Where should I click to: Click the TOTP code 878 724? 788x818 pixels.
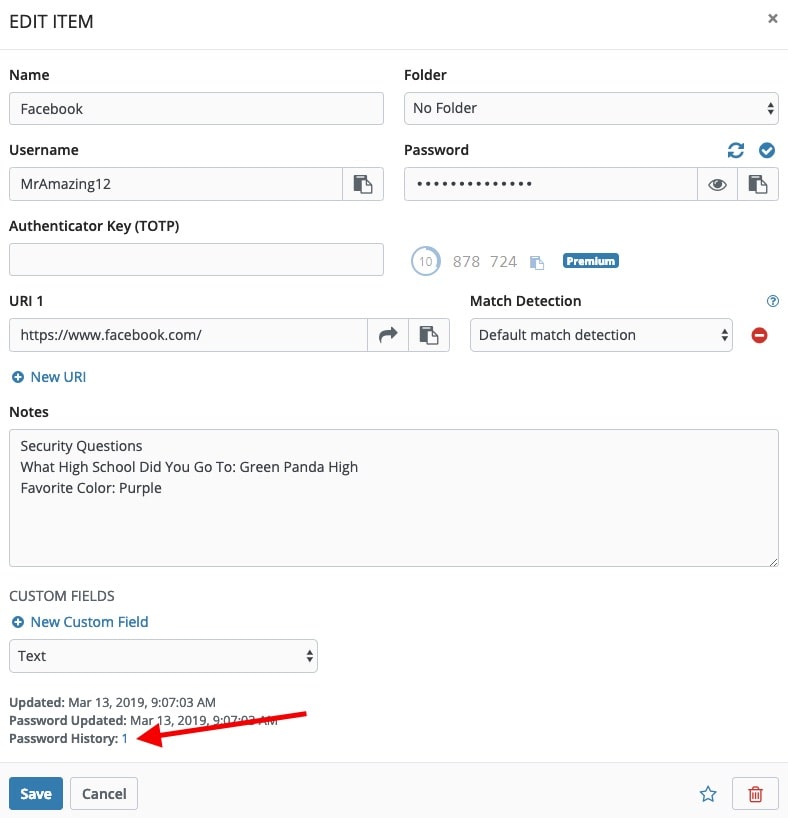(484, 261)
